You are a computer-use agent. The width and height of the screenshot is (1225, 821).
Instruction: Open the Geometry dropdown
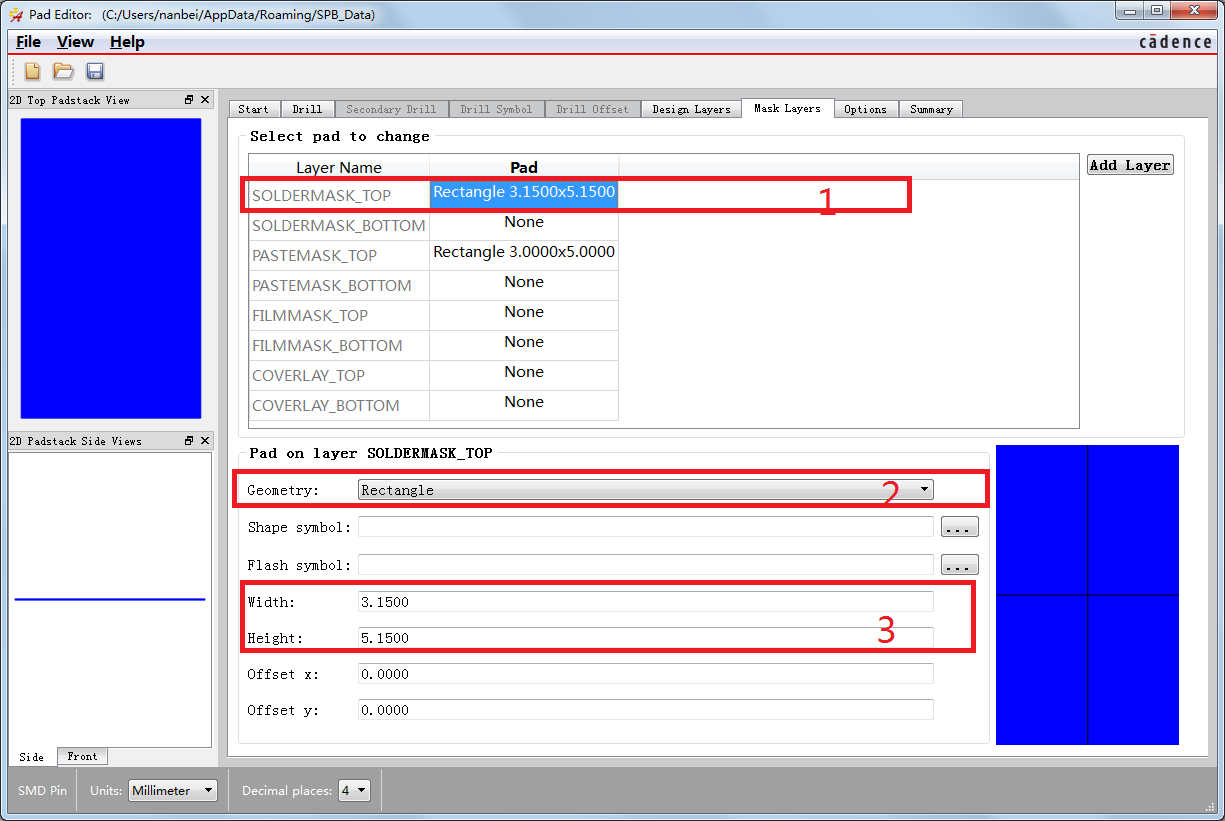click(645, 490)
